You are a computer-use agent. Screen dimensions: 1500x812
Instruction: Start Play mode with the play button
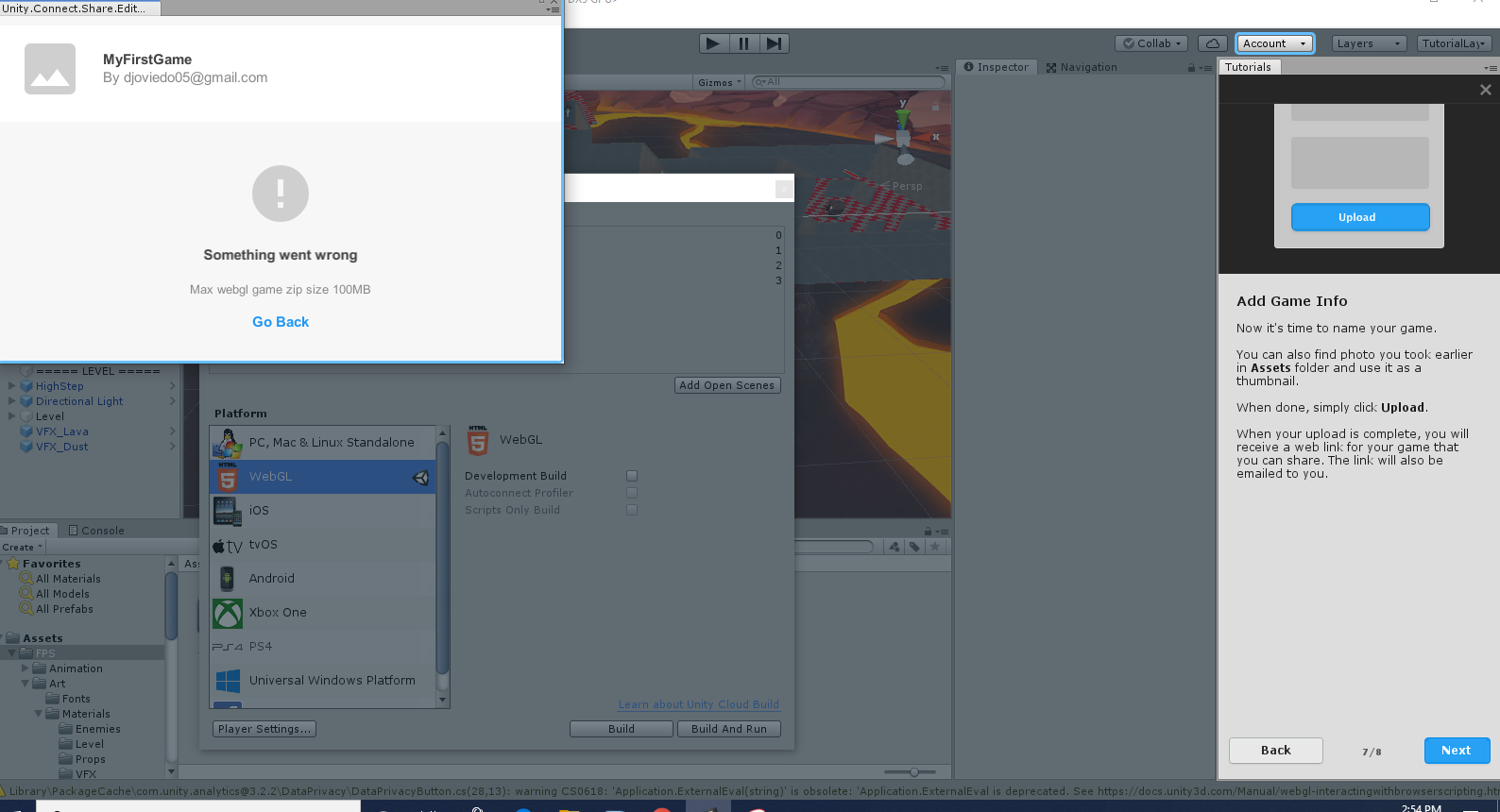pos(713,43)
